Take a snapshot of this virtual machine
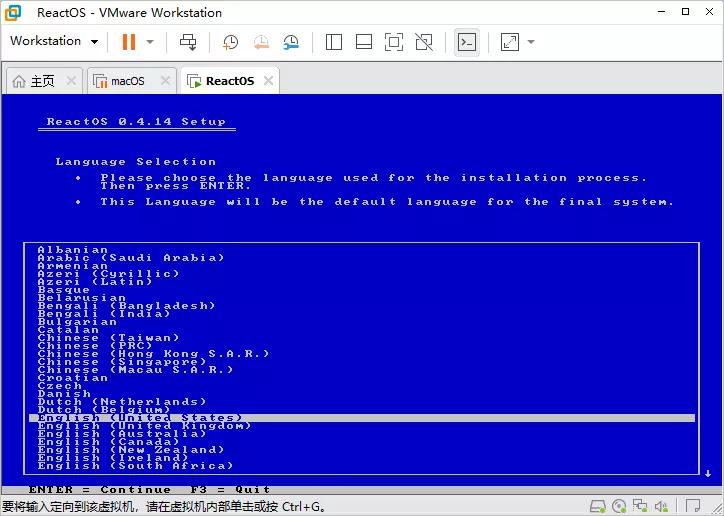 230,42
